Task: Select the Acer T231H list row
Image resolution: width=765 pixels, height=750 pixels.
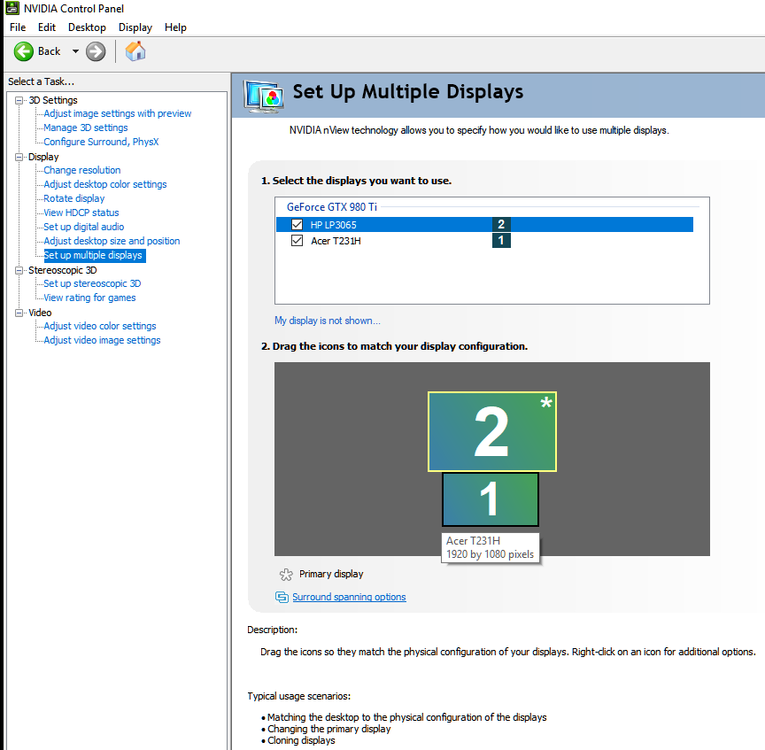Action: [x=484, y=241]
